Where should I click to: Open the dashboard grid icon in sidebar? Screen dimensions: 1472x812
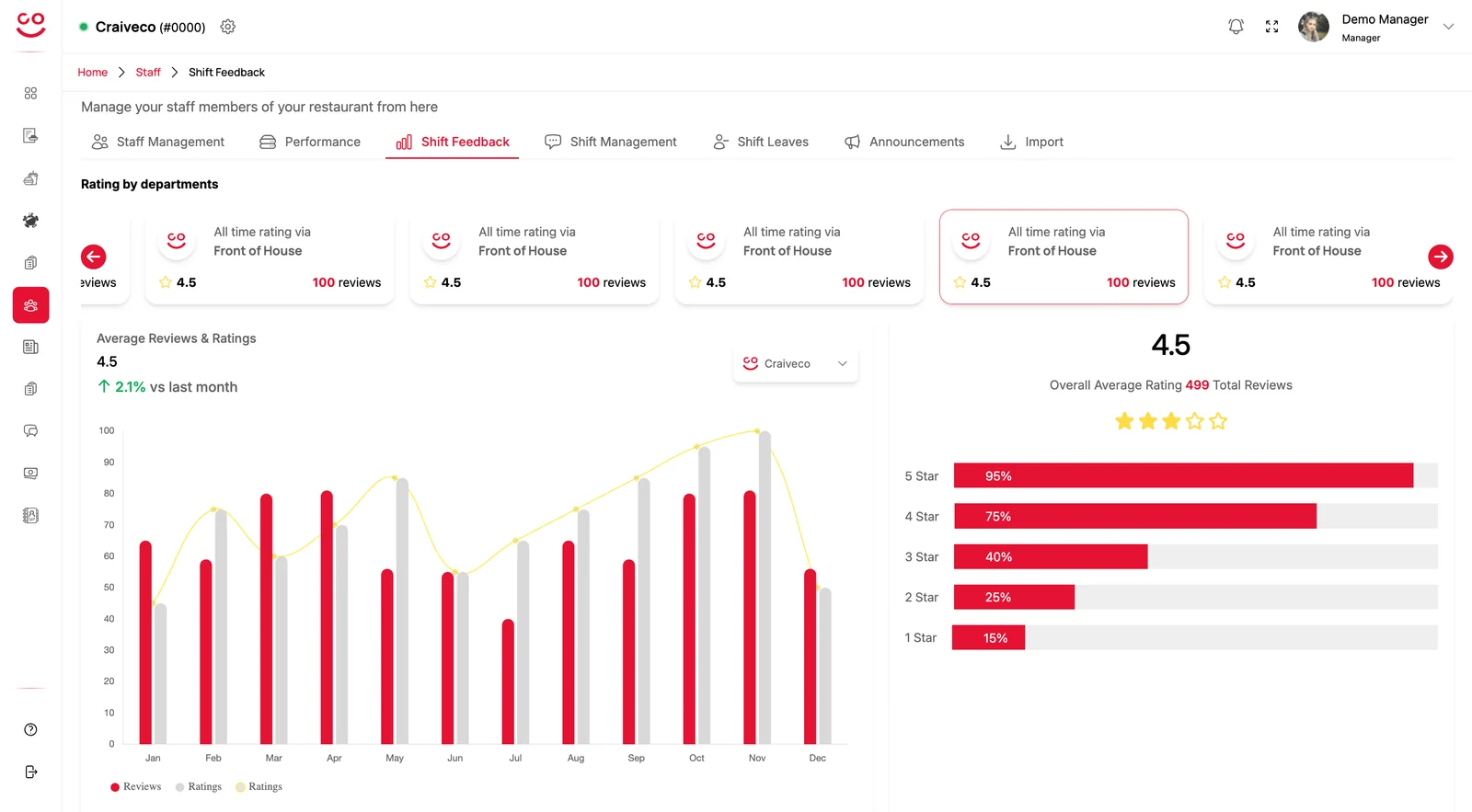coord(30,94)
